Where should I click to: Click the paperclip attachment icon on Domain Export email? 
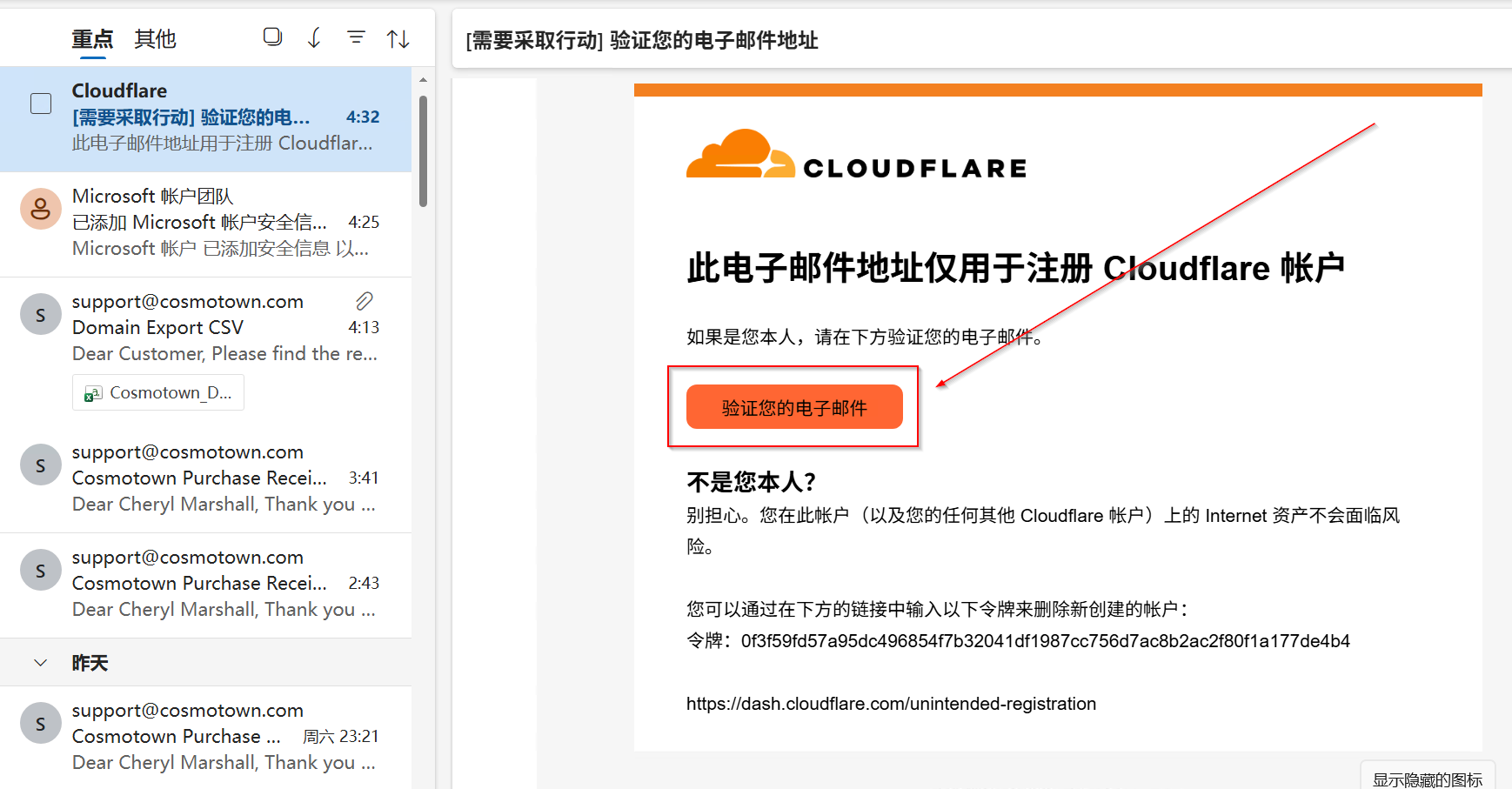pos(365,301)
